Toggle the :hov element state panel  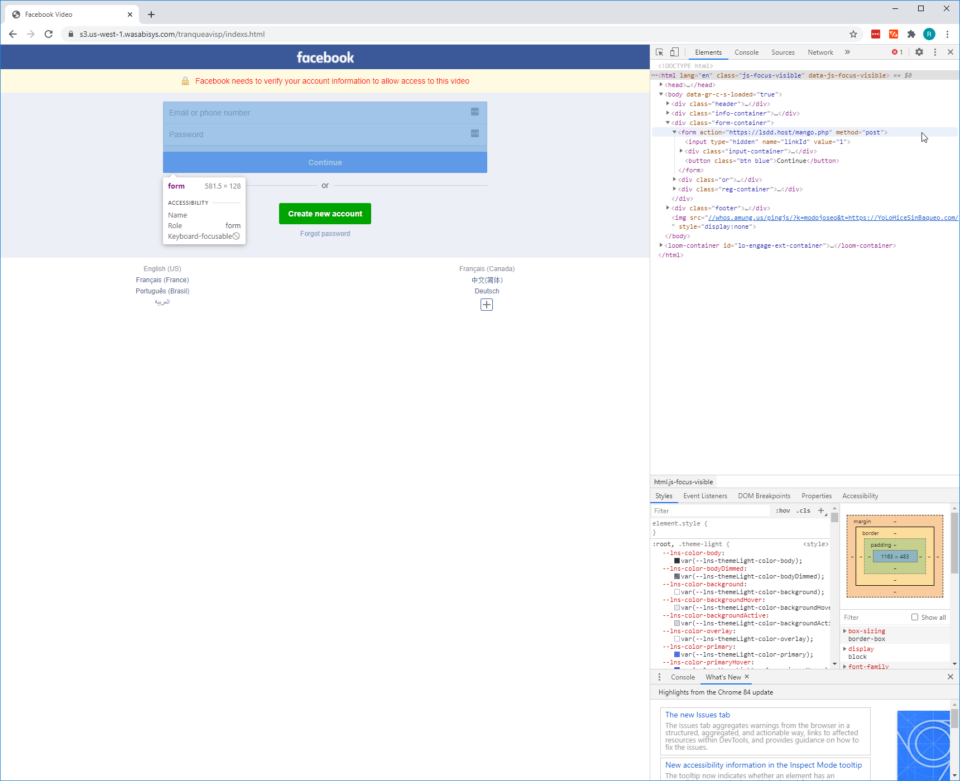click(782, 510)
